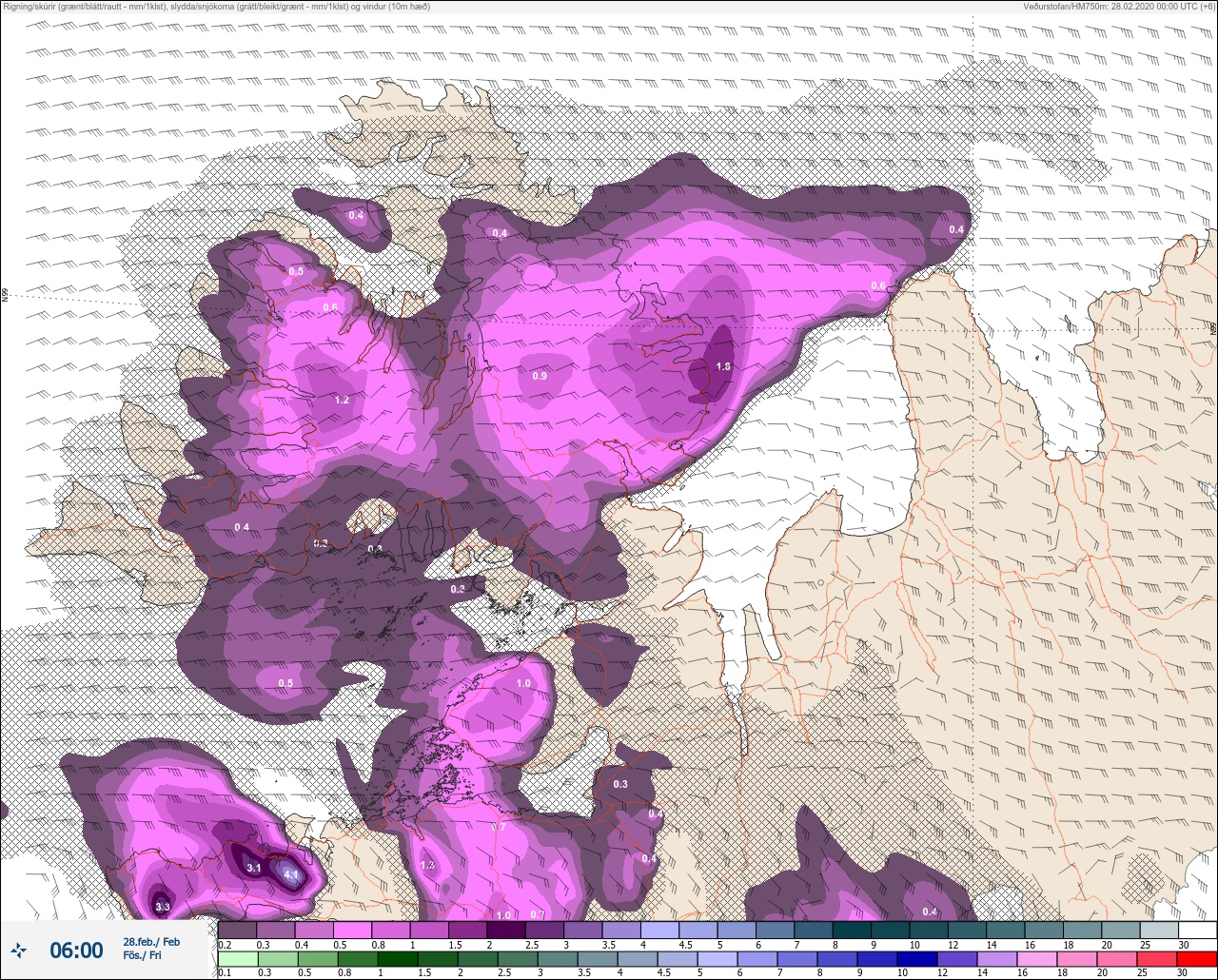Click the 1.8 precipitation value on the map

pyautogui.click(x=723, y=366)
